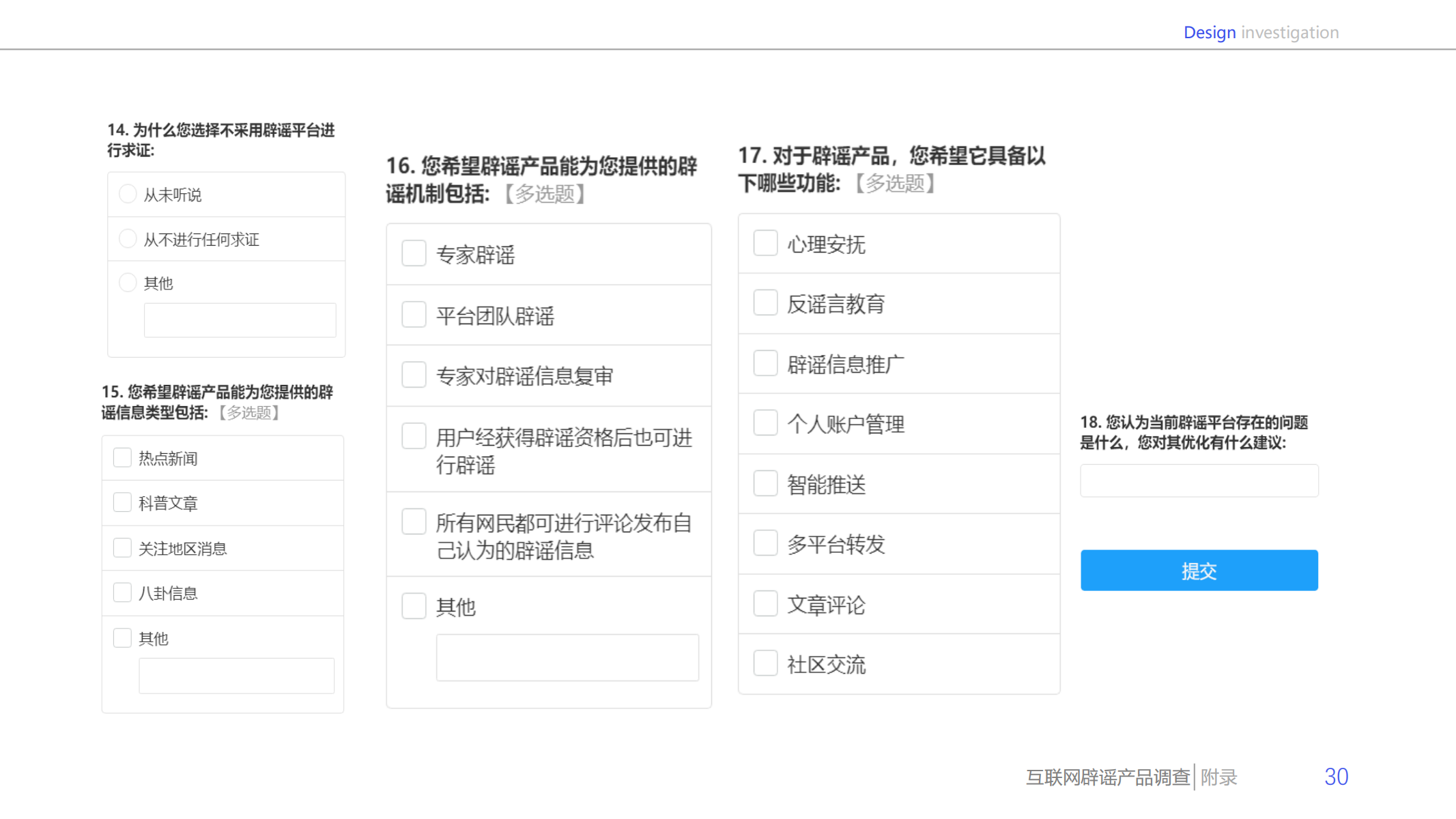Check the 智能推送 checkbox

(765, 483)
